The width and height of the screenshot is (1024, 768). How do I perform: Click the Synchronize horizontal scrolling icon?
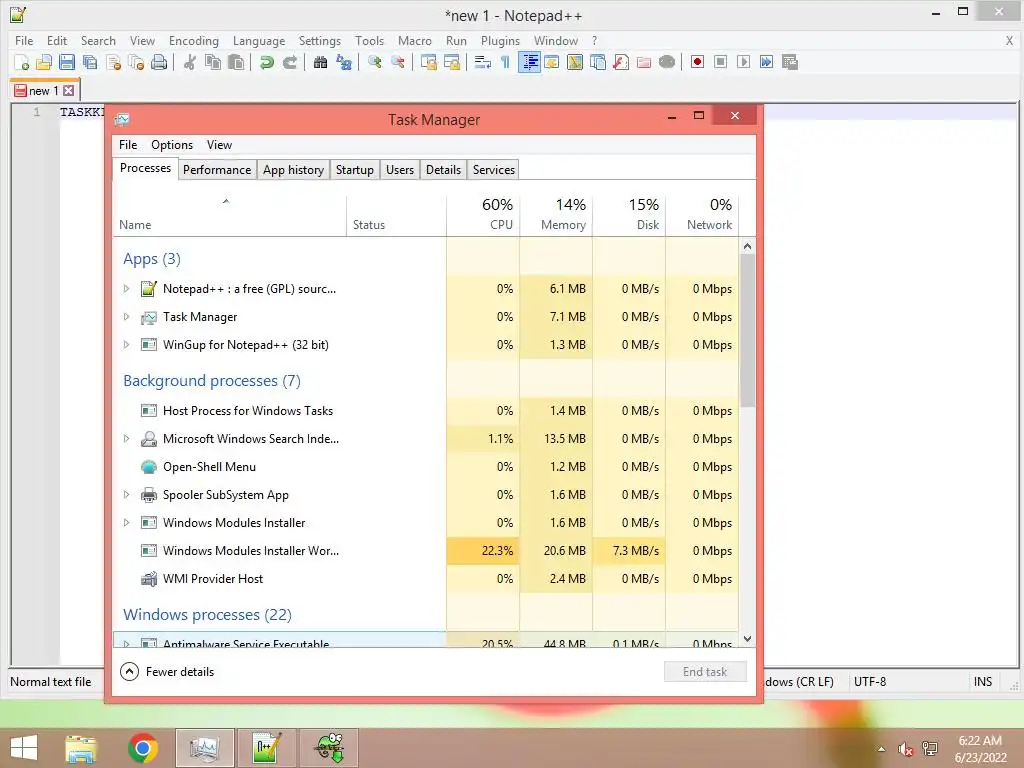(x=451, y=63)
